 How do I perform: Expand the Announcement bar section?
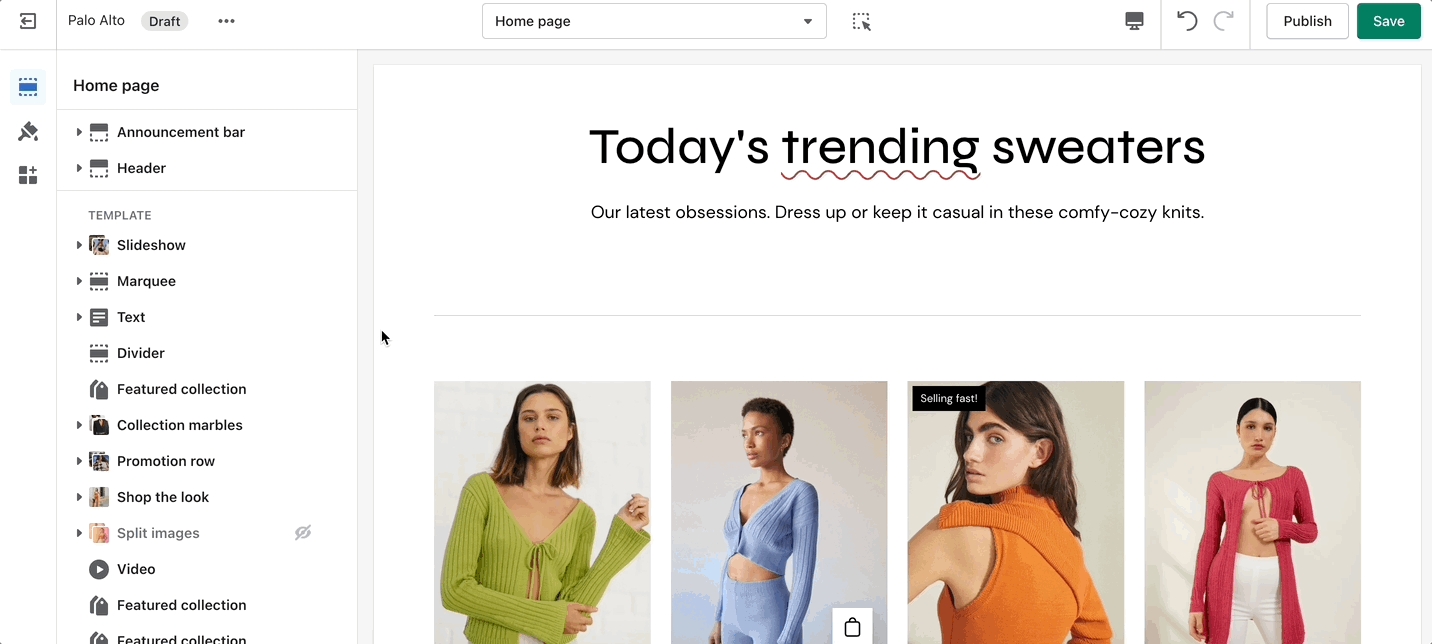[79, 132]
